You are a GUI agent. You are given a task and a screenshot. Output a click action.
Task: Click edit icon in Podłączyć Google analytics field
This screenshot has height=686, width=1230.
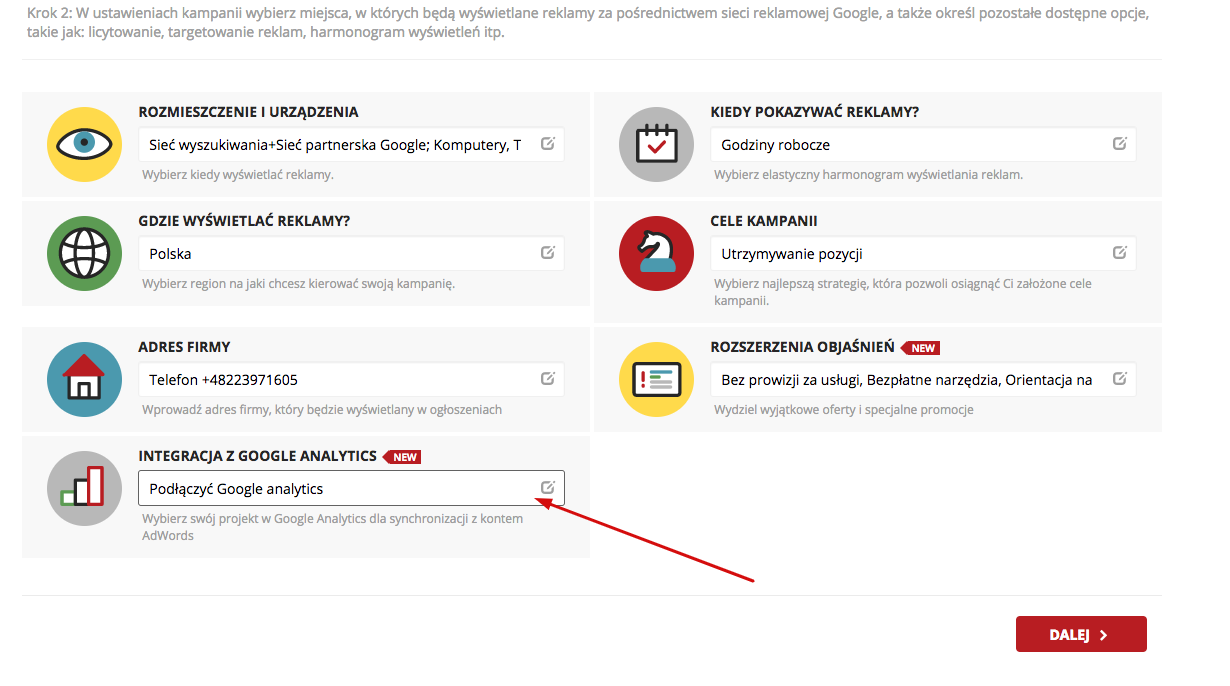point(548,488)
